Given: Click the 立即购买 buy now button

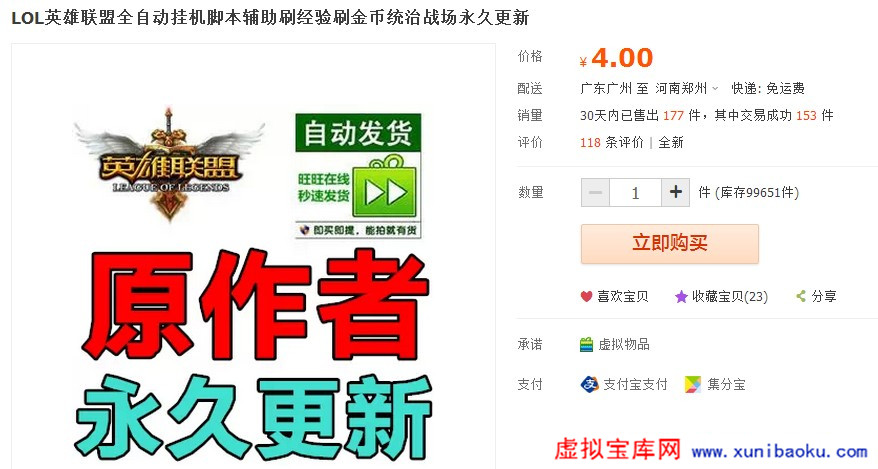Looking at the screenshot, I should tap(670, 243).
